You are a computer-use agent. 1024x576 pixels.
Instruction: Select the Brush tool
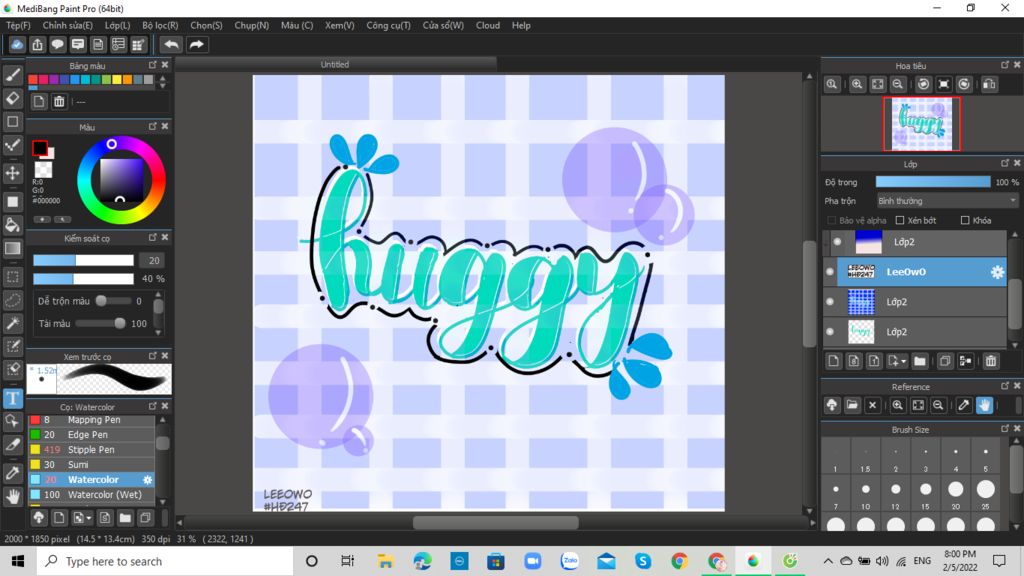pos(12,75)
